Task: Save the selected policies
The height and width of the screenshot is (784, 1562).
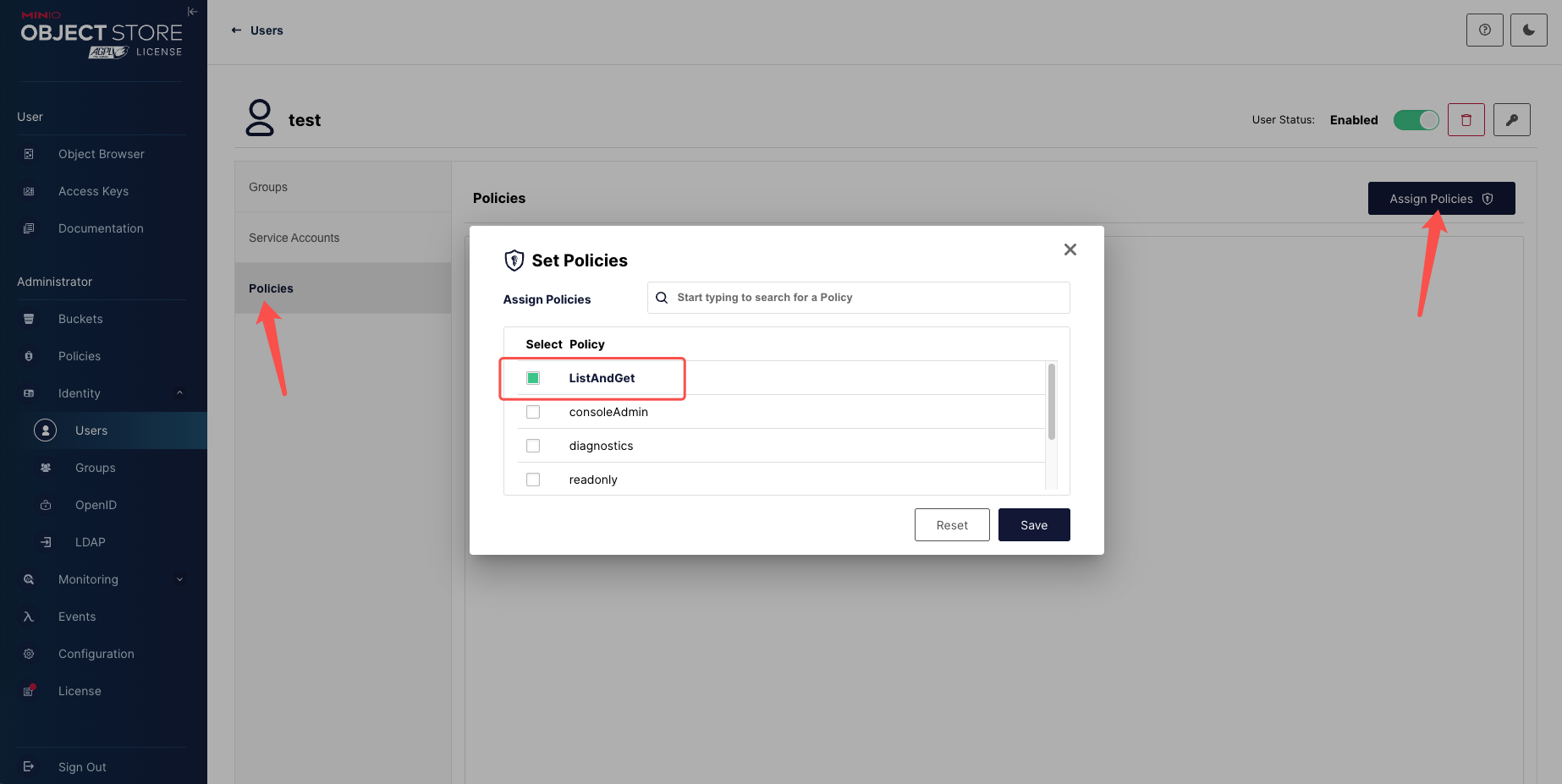Action: pos(1033,525)
